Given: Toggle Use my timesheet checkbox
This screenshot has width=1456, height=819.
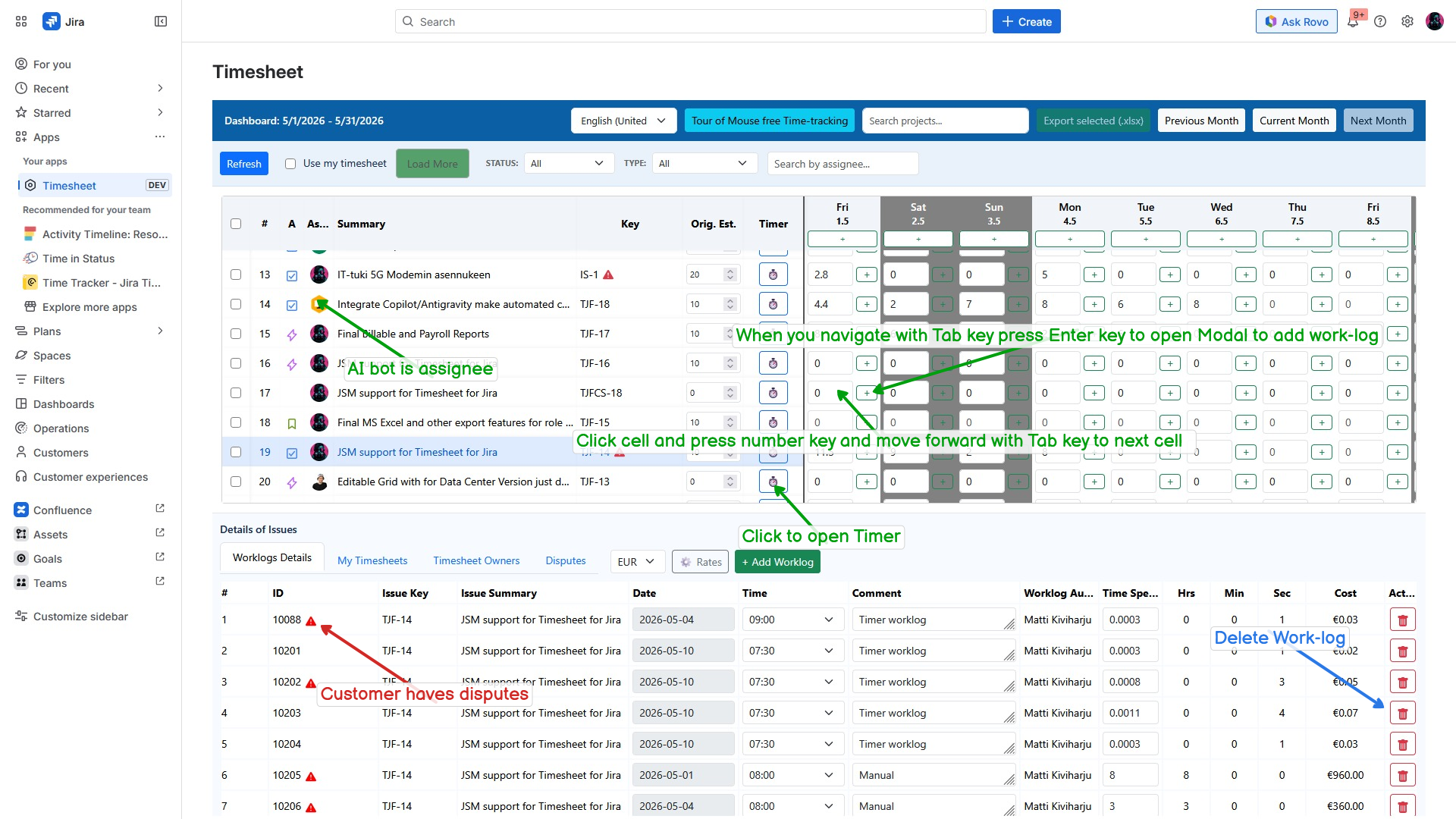Looking at the screenshot, I should 290,164.
